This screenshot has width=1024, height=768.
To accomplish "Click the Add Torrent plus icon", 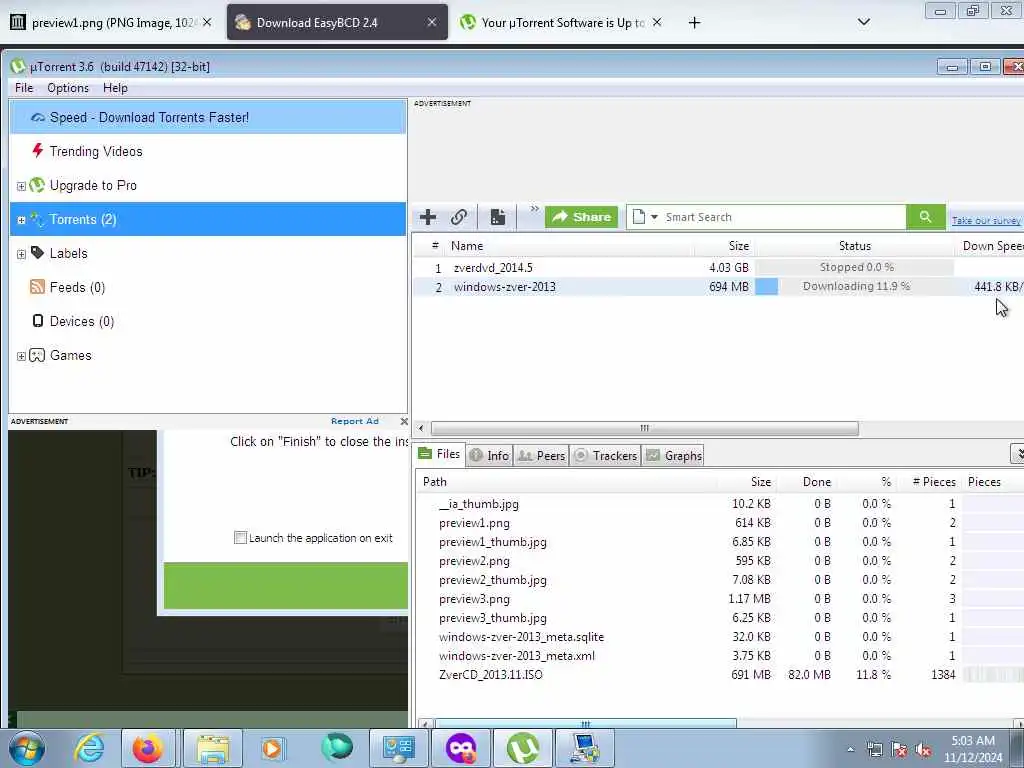I will coord(428,217).
